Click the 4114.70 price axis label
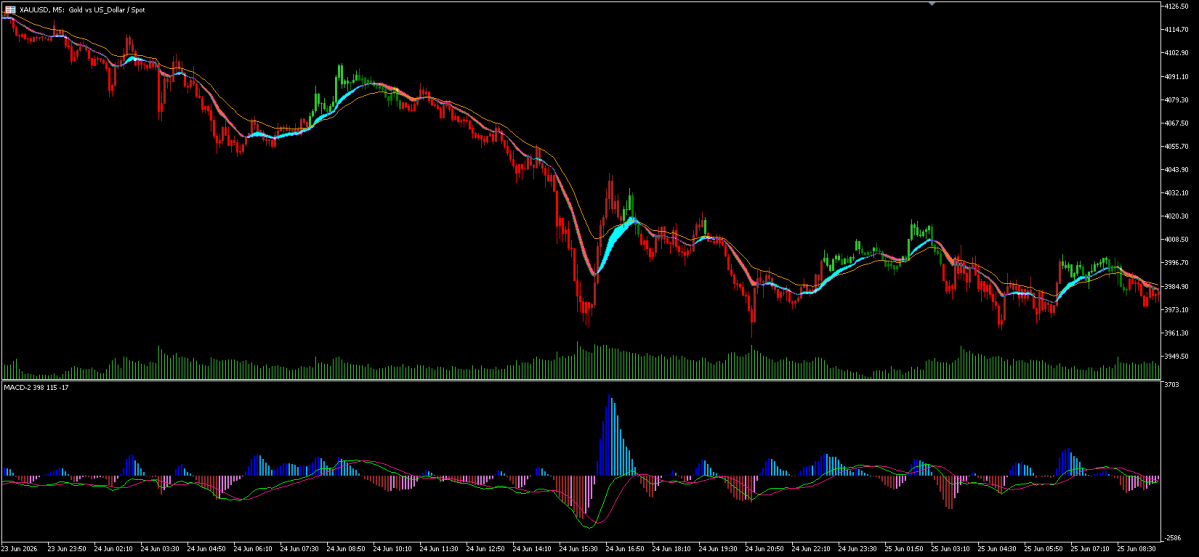This screenshot has width=1199, height=557. tap(1175, 29)
